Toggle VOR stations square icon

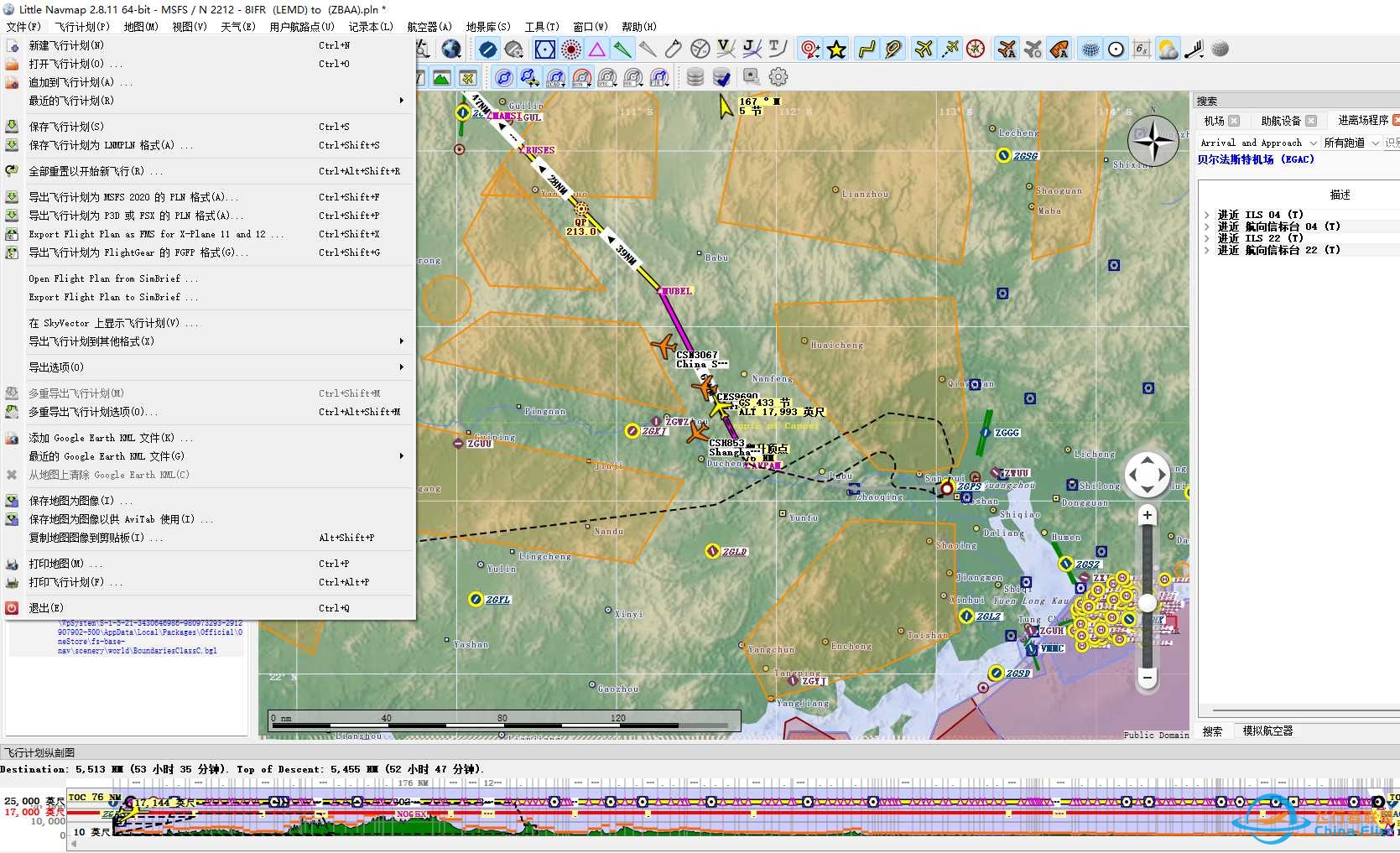pyautogui.click(x=545, y=49)
